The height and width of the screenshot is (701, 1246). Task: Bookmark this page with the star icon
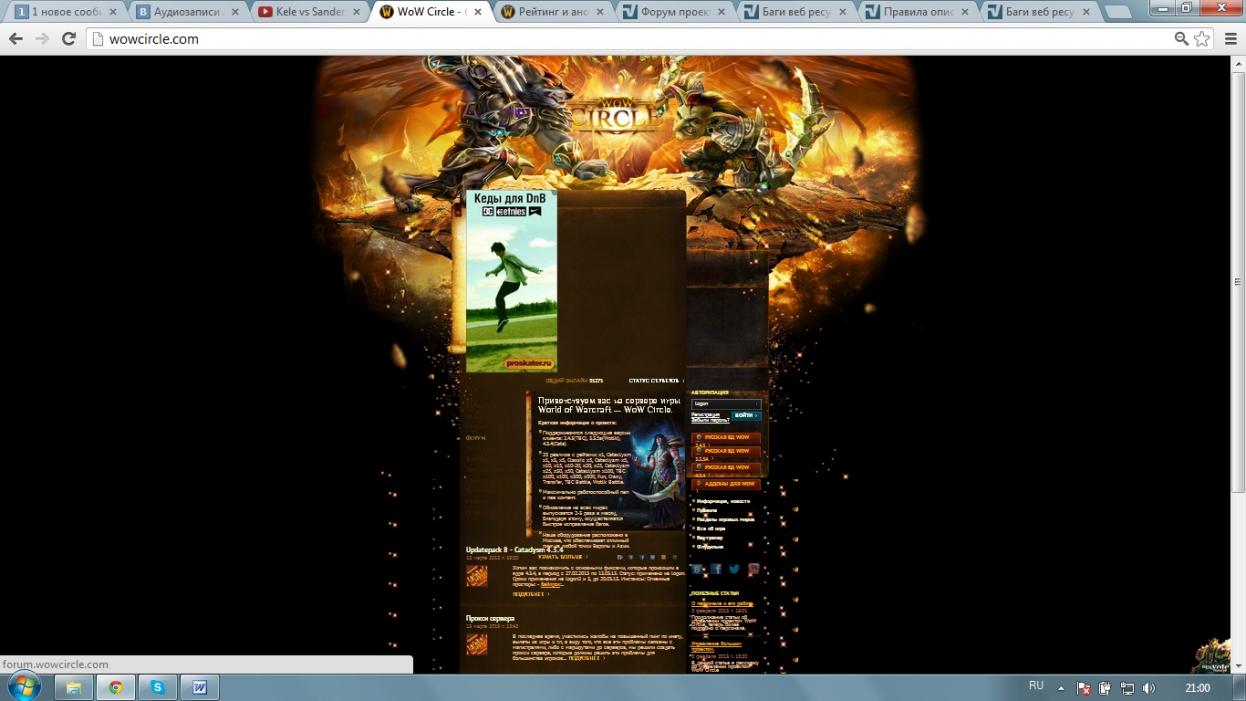coord(1202,39)
